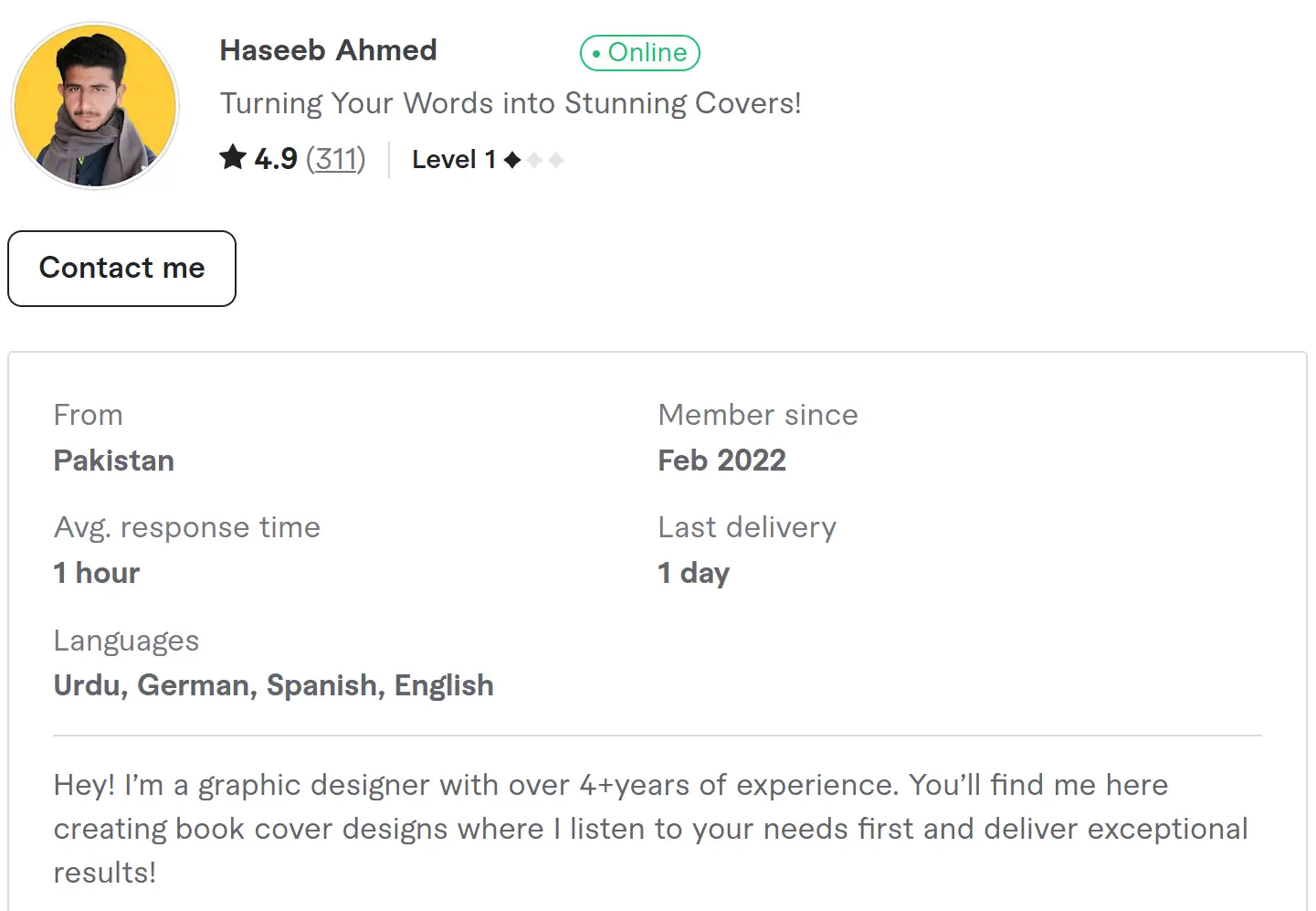The image size is (1316, 911).
Task: Click the Level 1 label
Action: point(453,160)
